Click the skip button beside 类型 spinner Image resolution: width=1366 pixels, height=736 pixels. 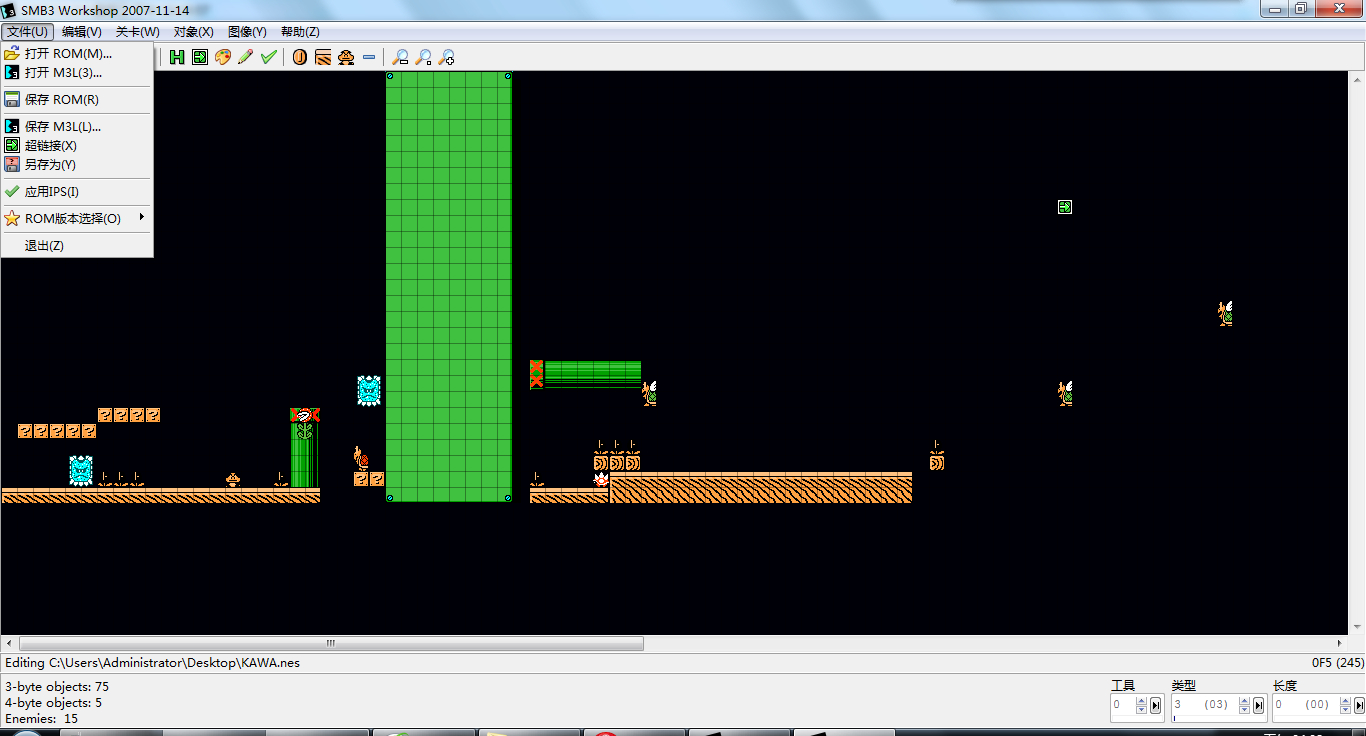click(1258, 705)
